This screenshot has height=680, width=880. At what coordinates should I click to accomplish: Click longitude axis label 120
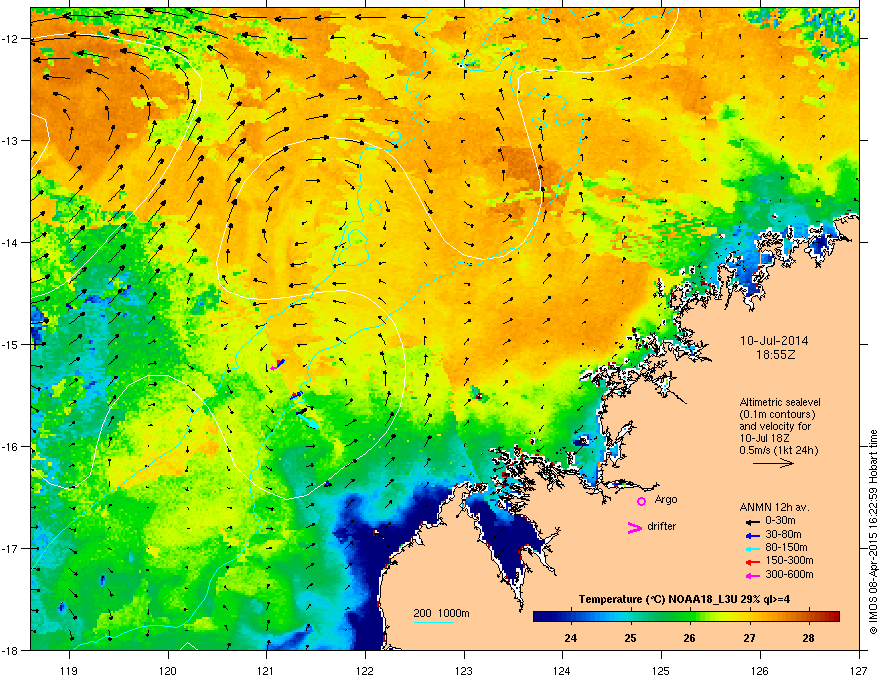[168, 670]
